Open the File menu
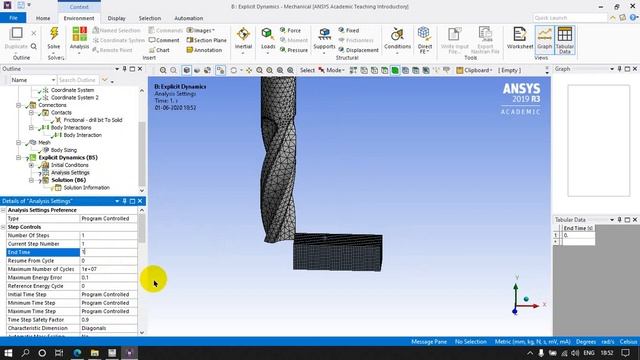This screenshot has width=640, height=360. click(x=13, y=18)
